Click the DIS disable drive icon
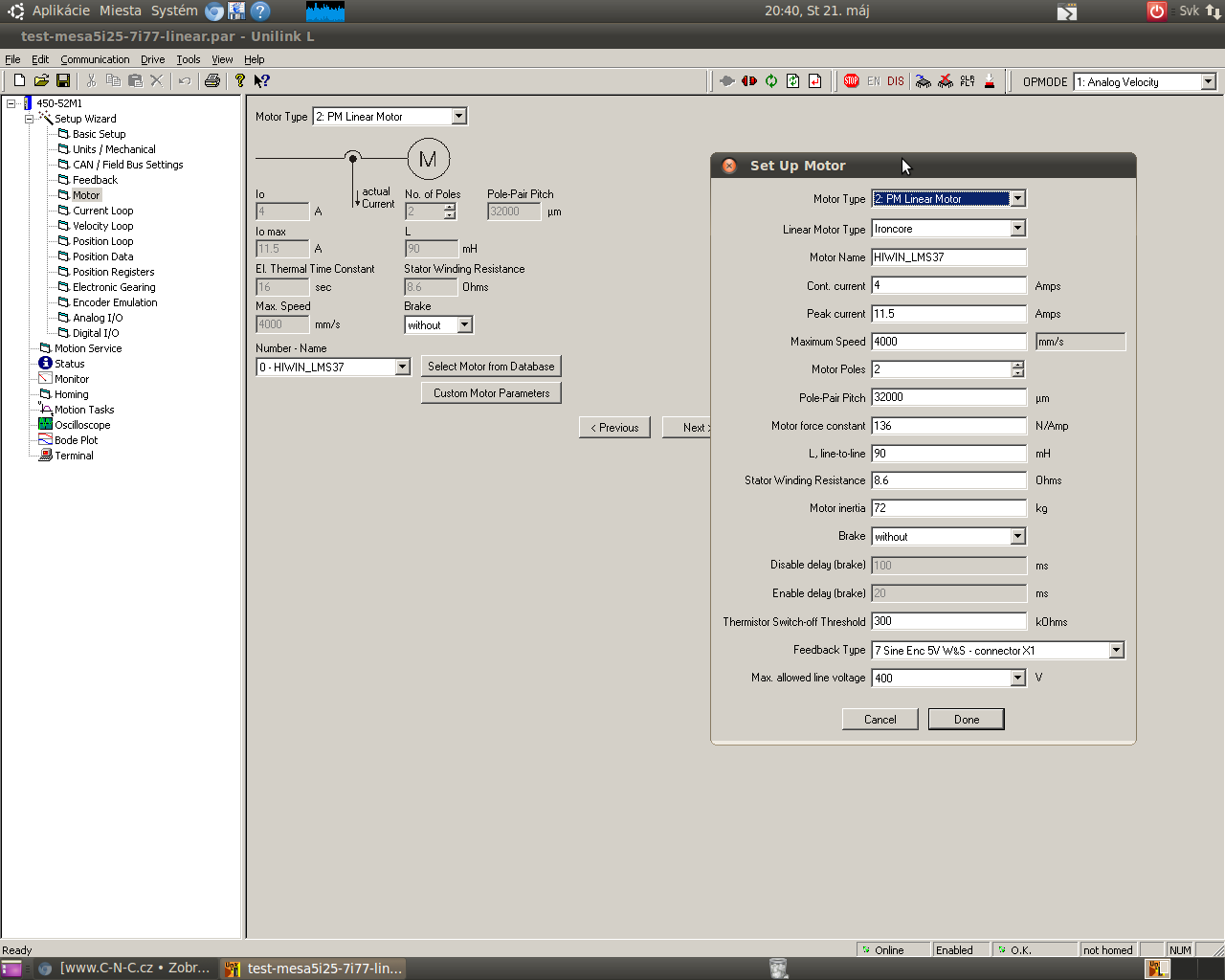 [896, 81]
